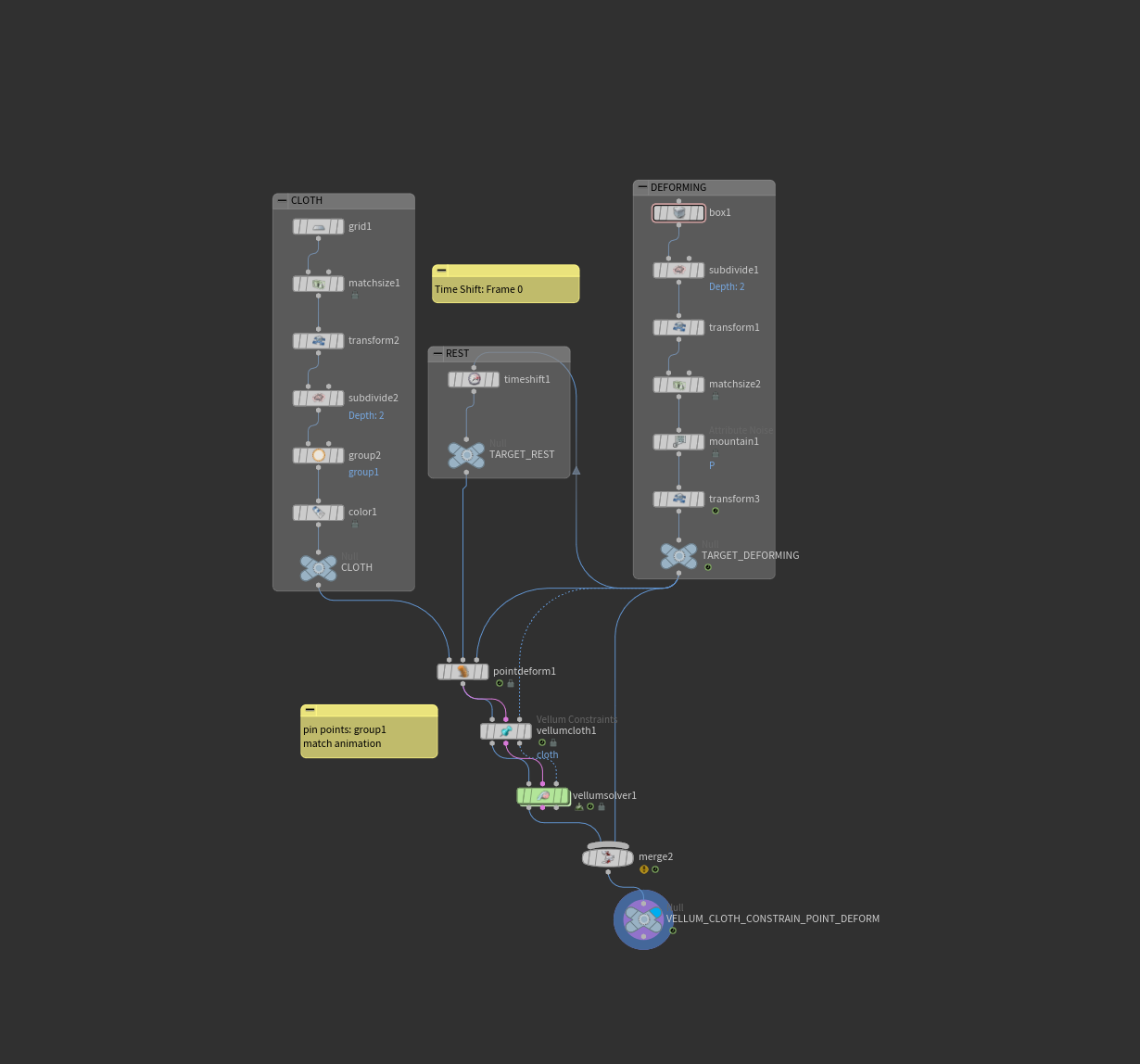Select the pointdeform1 node

(x=462, y=672)
